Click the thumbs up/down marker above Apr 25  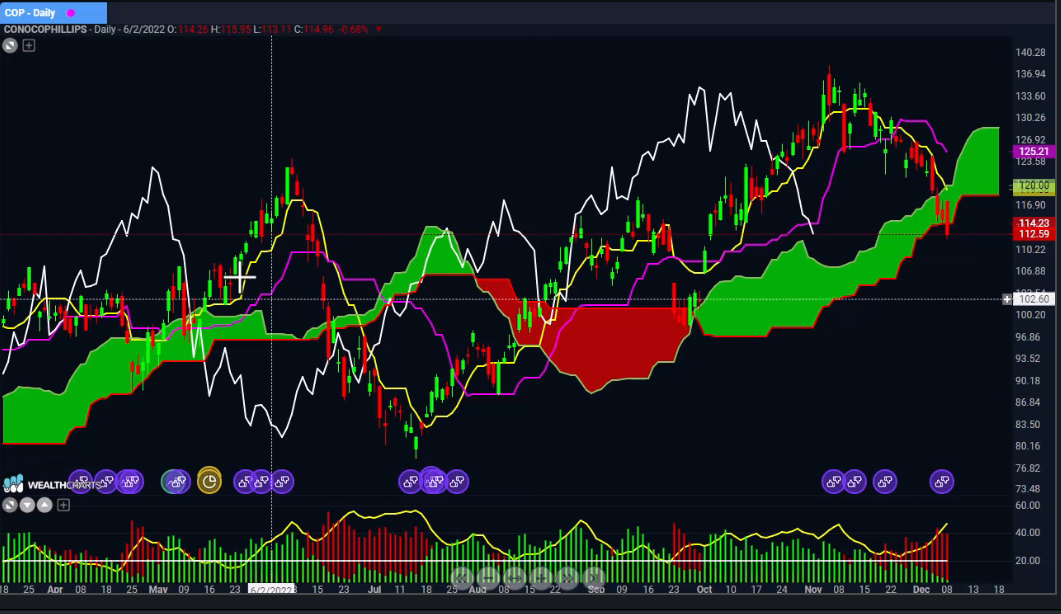pyautogui.click(x=130, y=482)
